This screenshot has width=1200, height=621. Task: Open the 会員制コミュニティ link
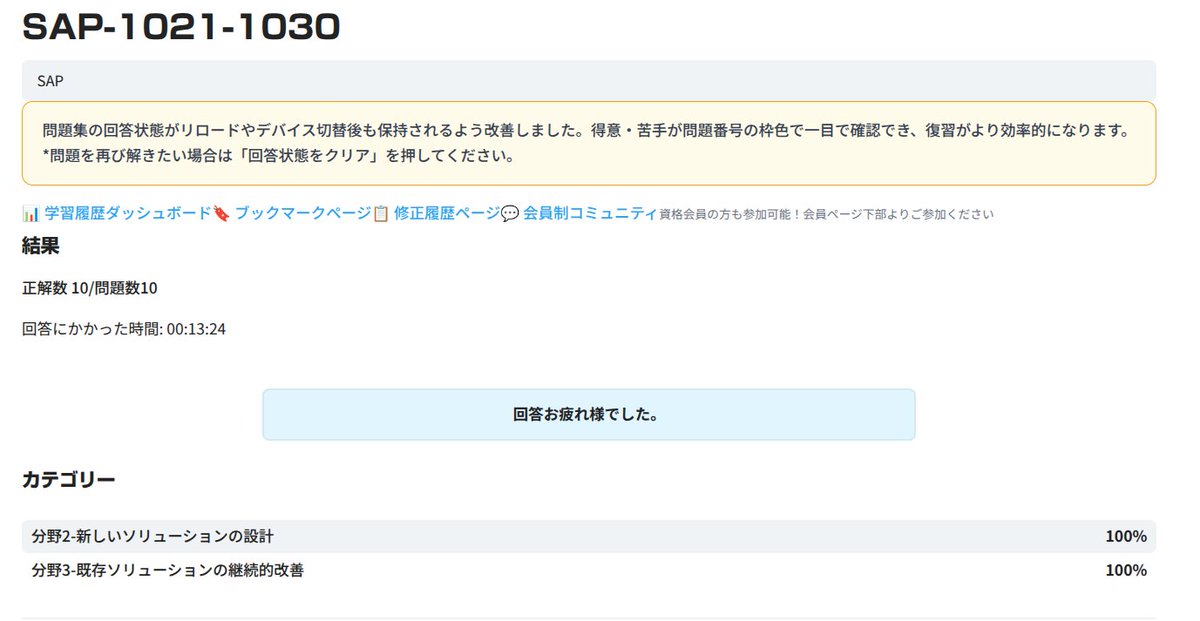point(590,213)
